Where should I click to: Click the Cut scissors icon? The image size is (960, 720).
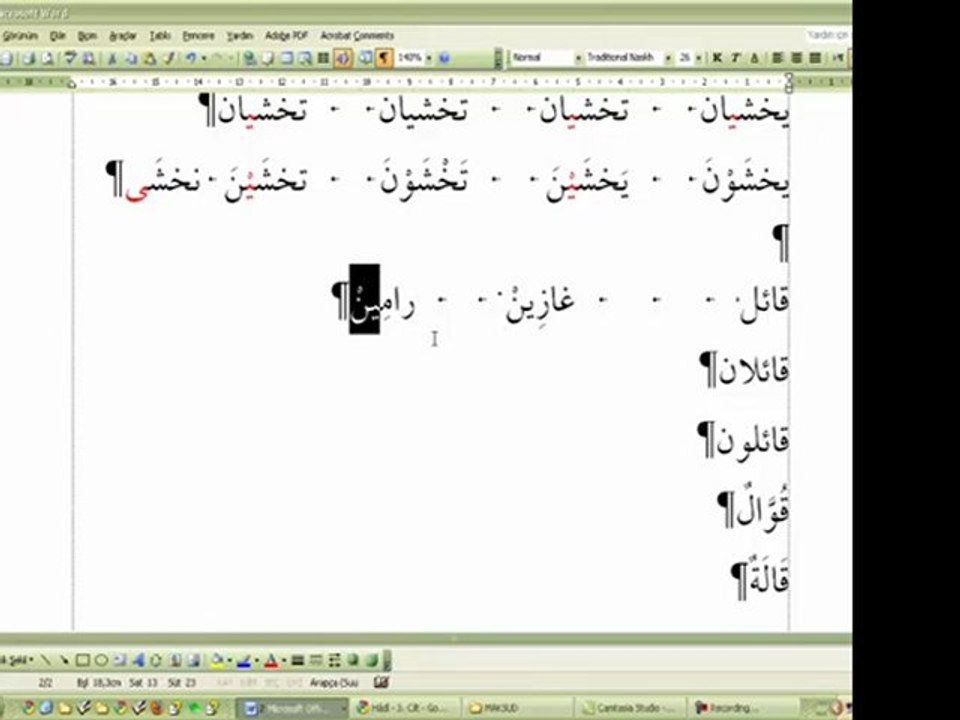pyautogui.click(x=112, y=58)
